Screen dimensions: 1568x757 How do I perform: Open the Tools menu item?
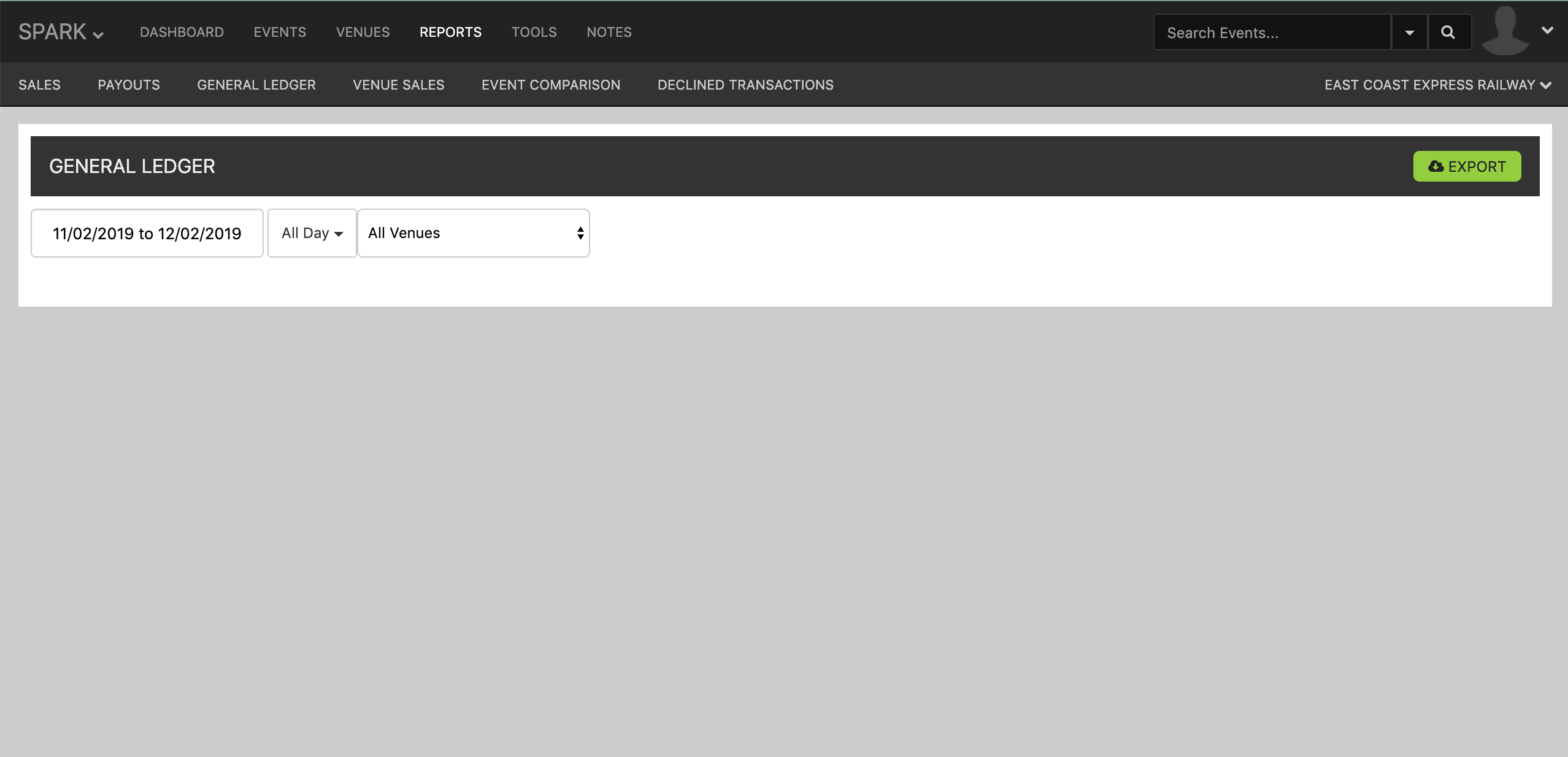(534, 32)
